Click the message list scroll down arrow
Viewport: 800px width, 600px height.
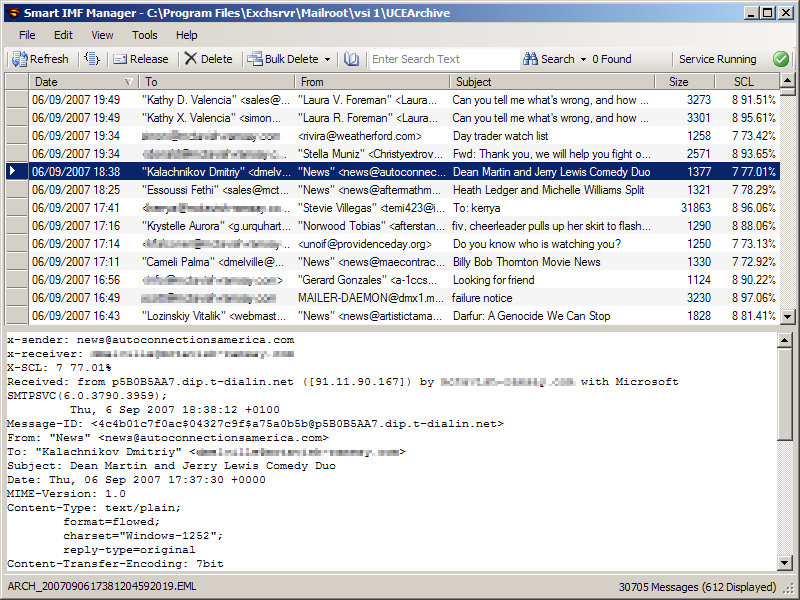pos(787,316)
